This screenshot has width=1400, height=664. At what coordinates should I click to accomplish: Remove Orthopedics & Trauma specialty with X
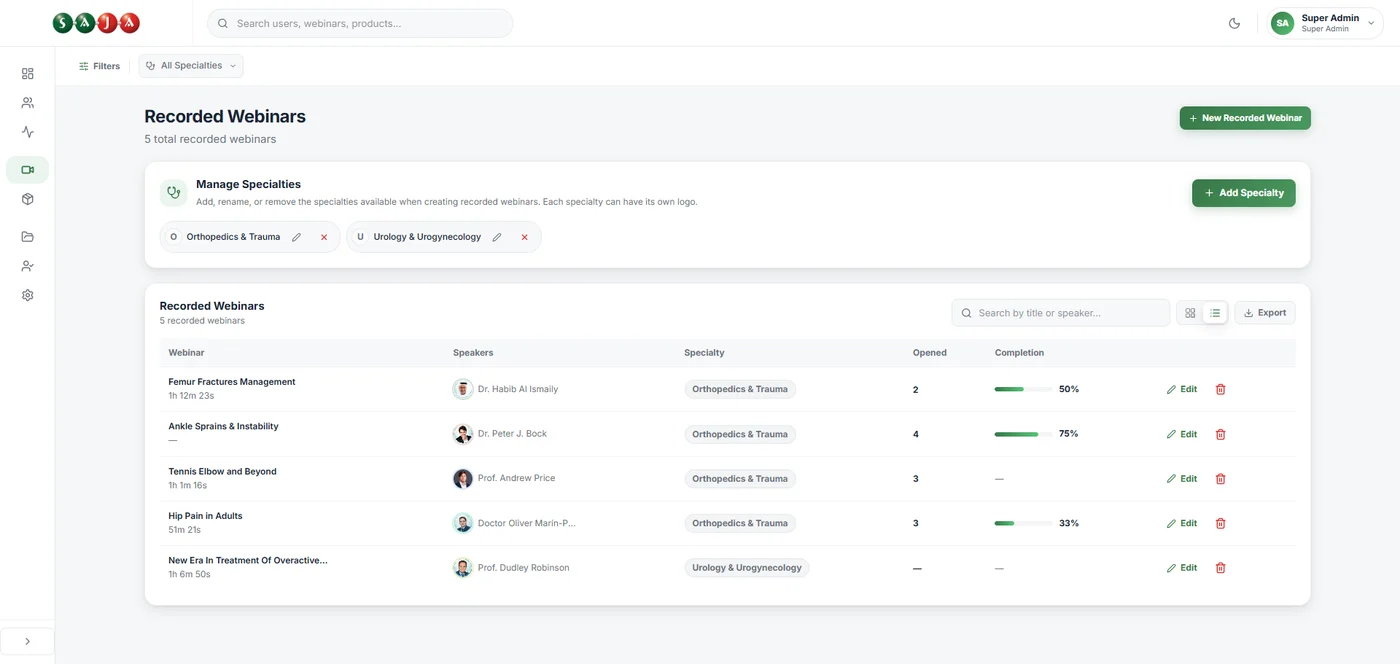[324, 237]
